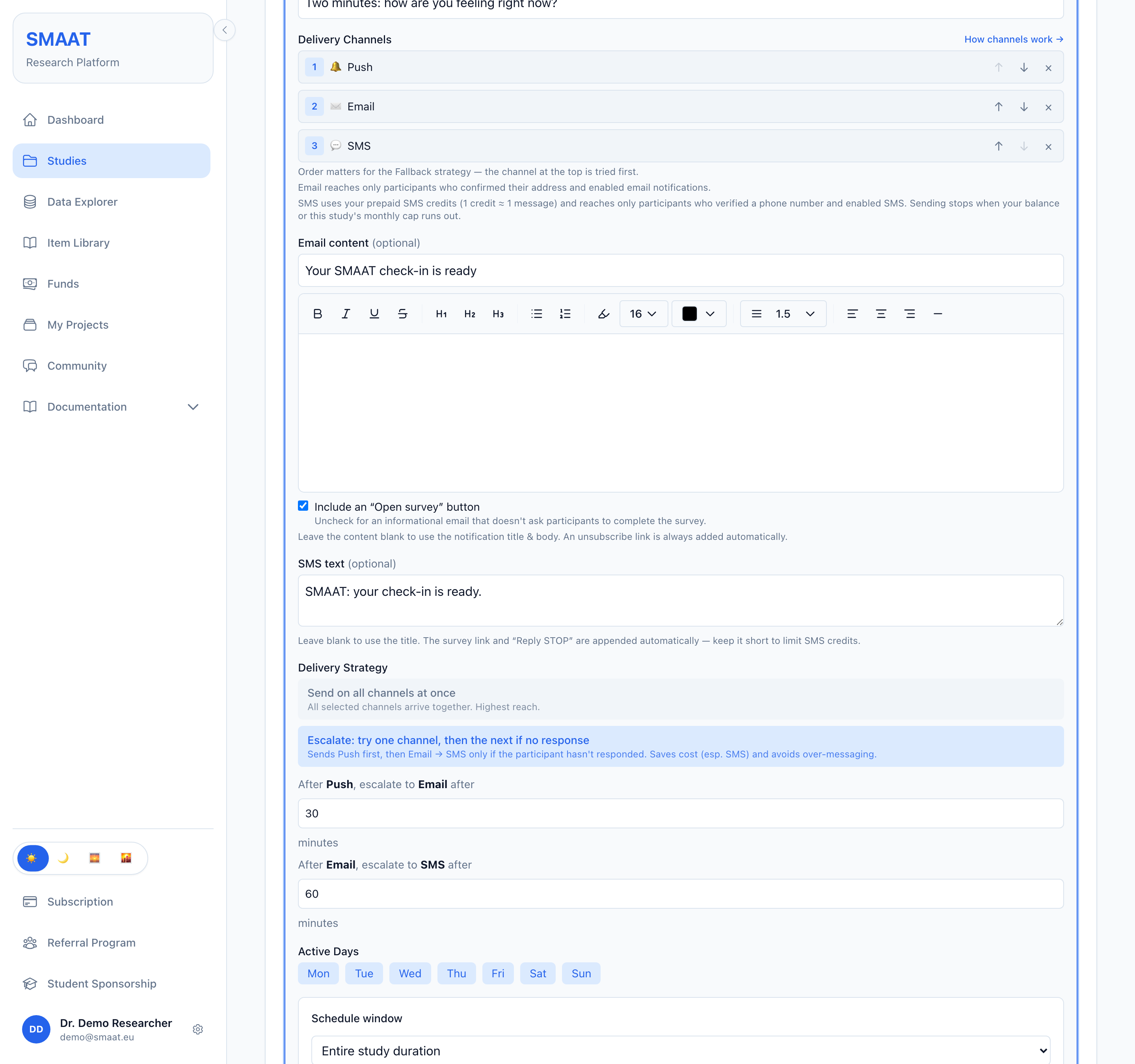Open font size 16 dropdown

pyautogui.click(x=644, y=314)
